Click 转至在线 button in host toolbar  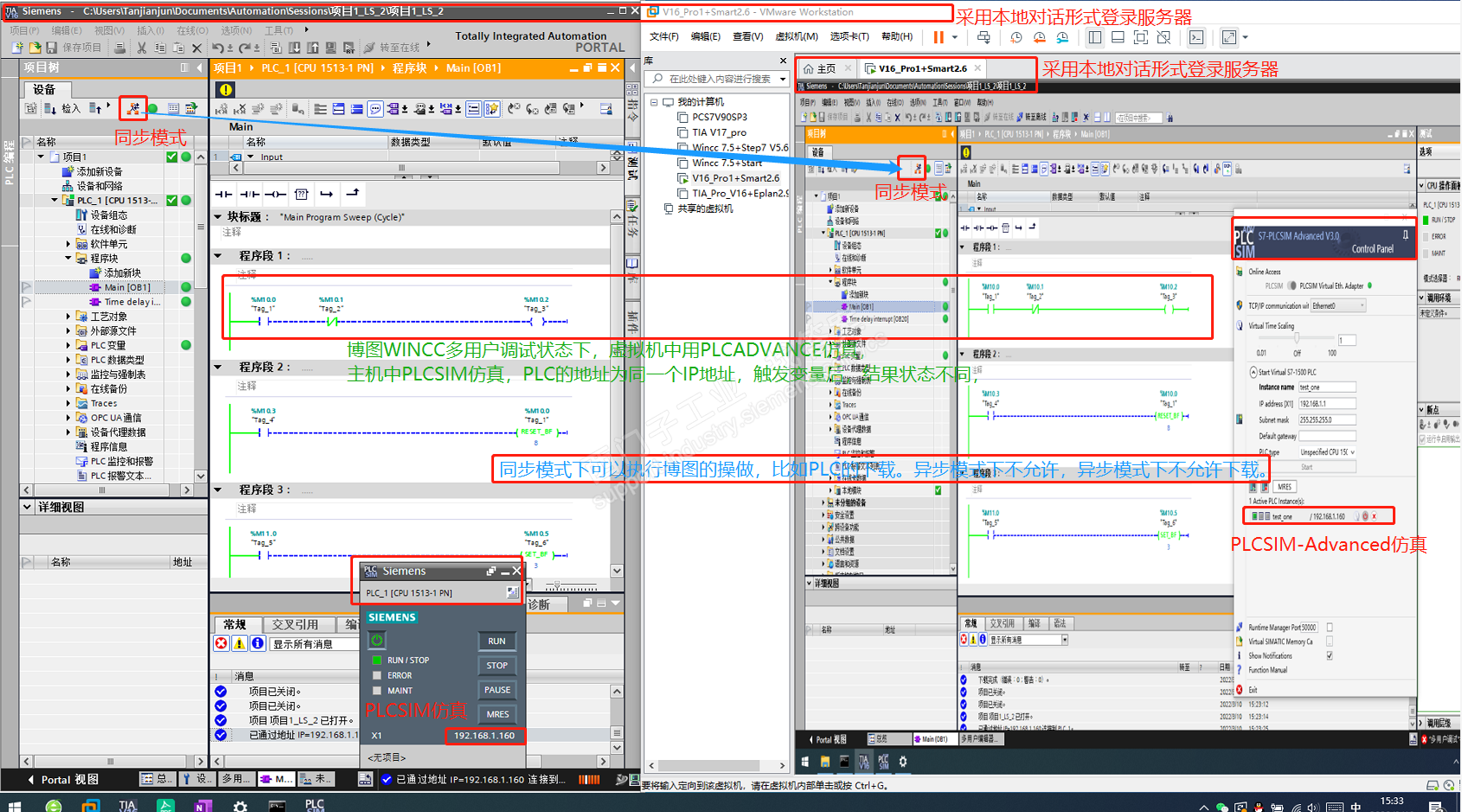click(x=392, y=48)
